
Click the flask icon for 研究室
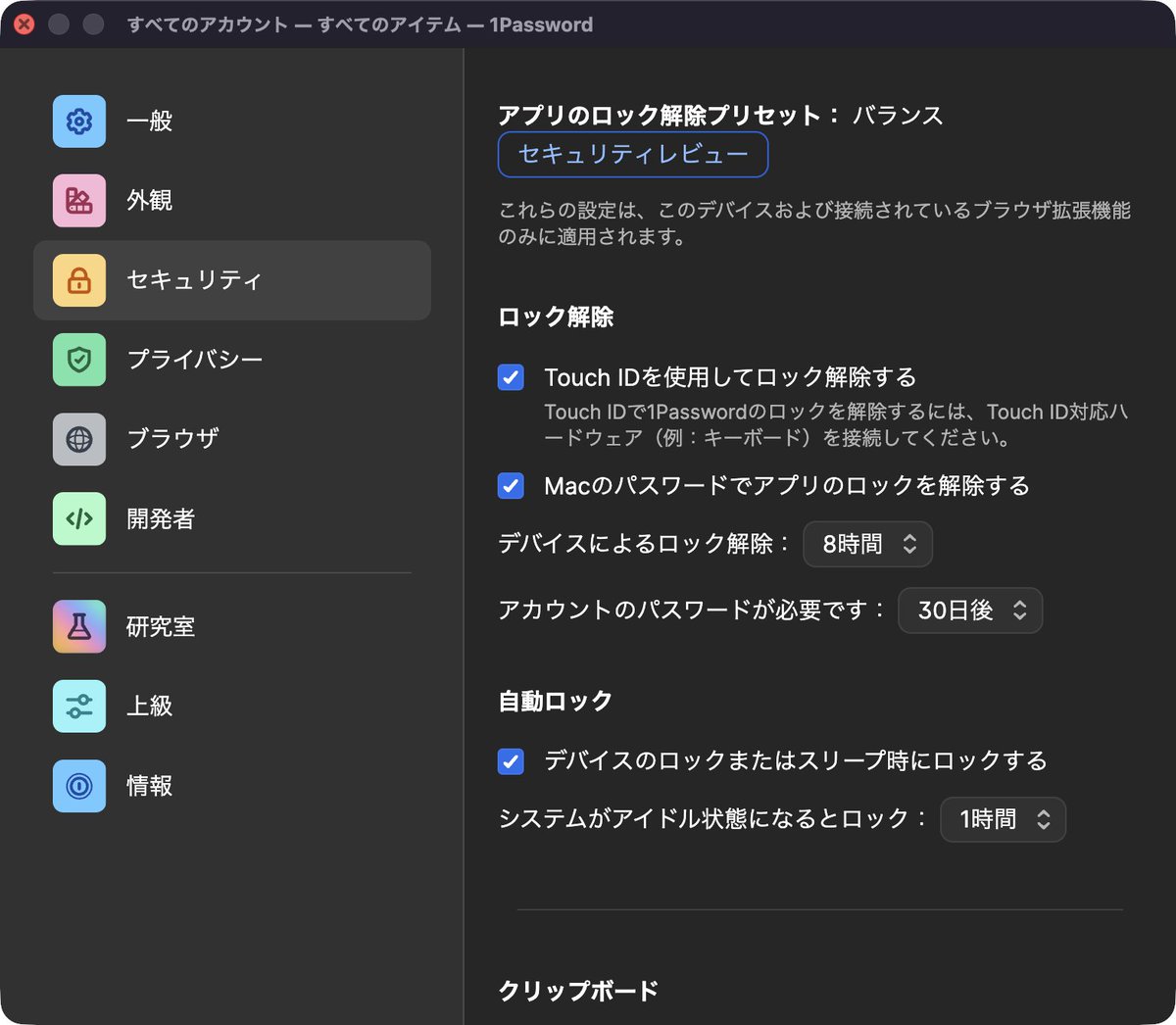click(x=79, y=627)
